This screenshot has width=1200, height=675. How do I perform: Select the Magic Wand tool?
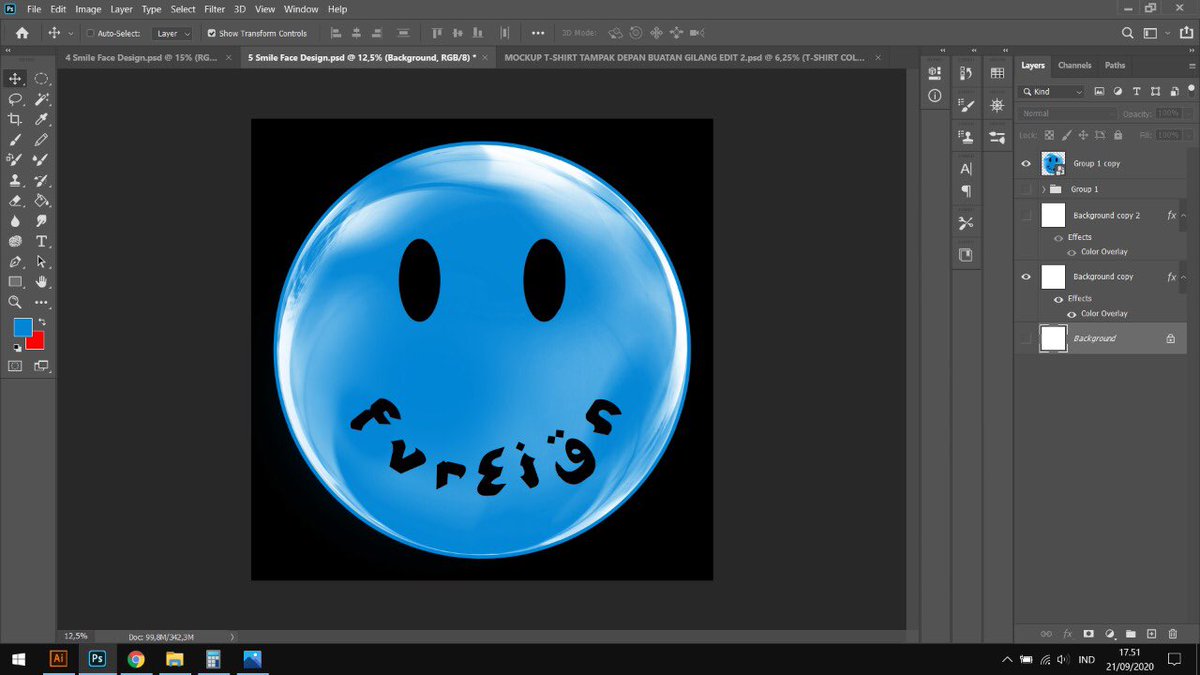tap(42, 99)
